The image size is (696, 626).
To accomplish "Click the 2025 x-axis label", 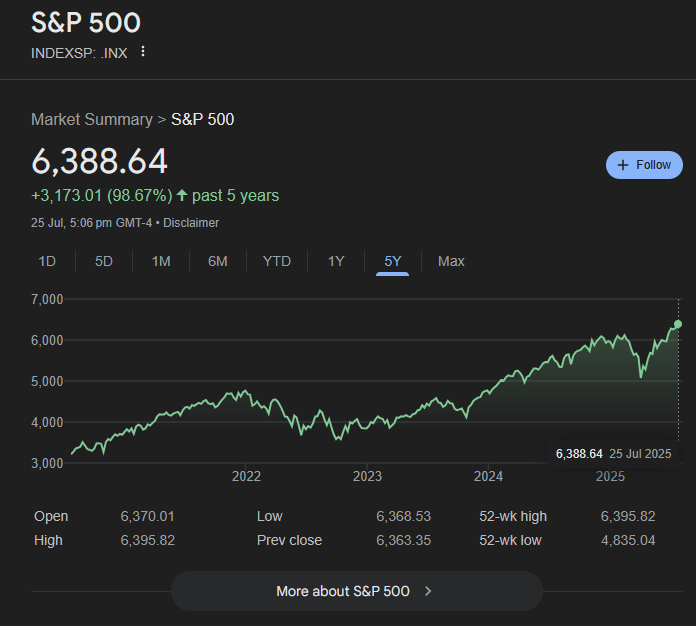I will tap(610, 476).
